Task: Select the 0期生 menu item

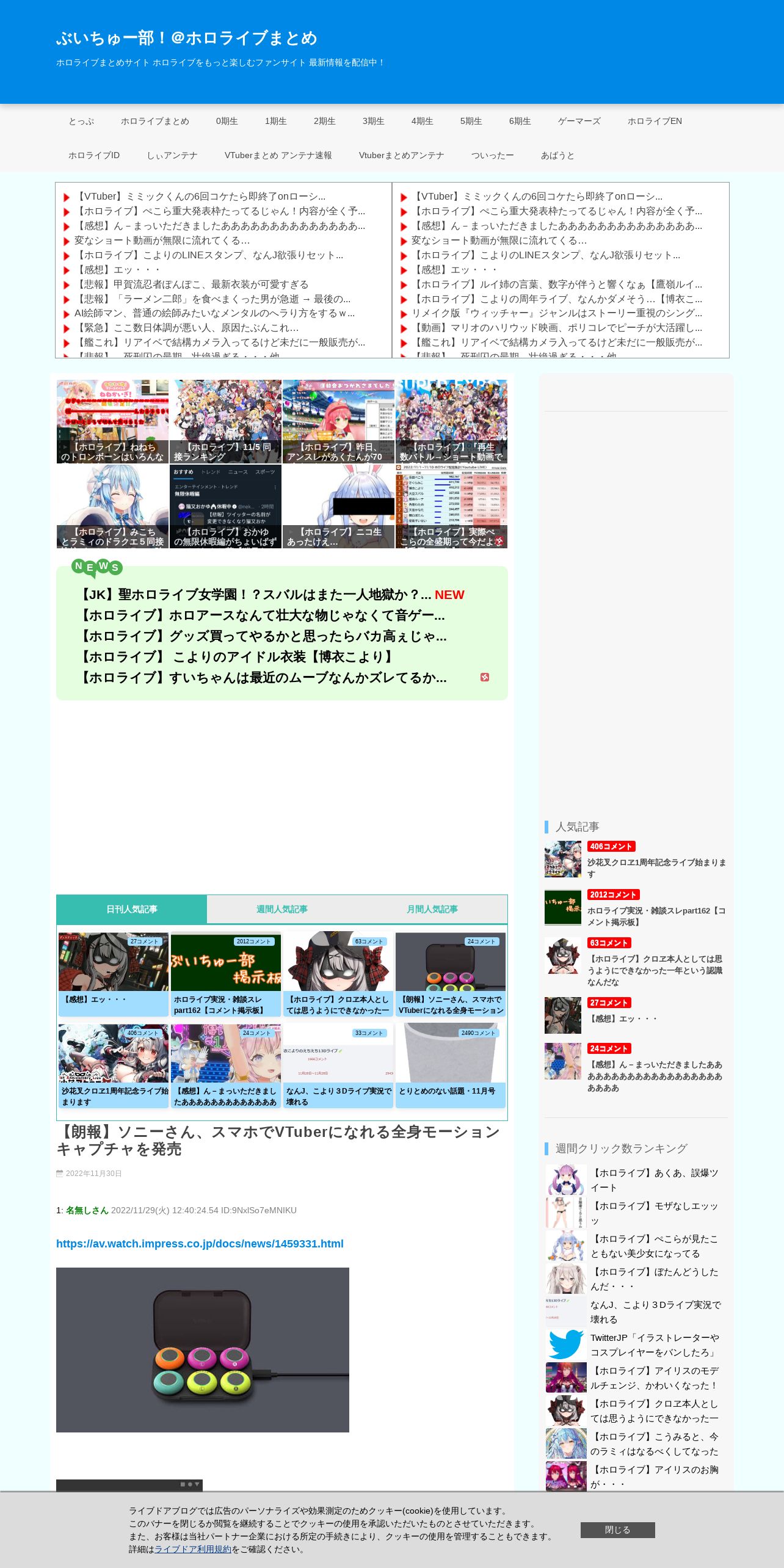Action: [x=227, y=121]
